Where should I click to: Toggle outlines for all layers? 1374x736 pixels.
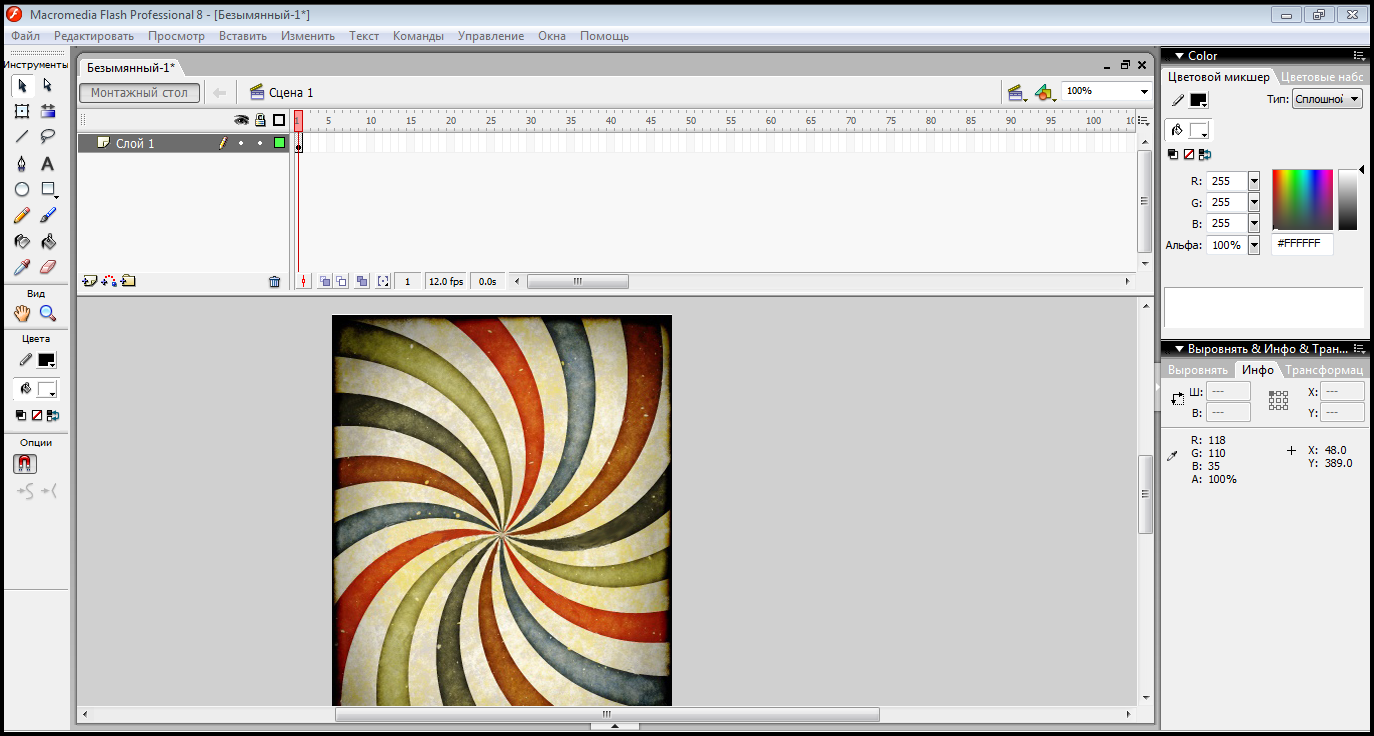279,120
